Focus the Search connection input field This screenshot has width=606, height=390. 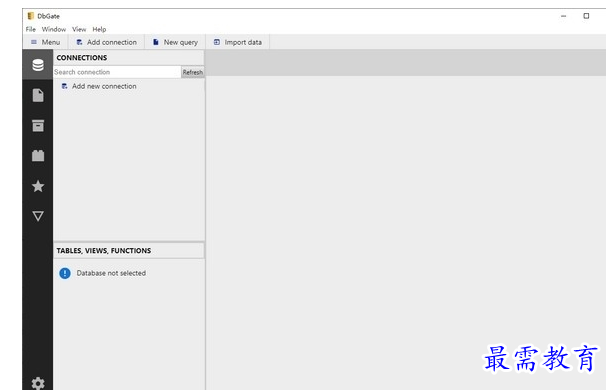tap(117, 72)
